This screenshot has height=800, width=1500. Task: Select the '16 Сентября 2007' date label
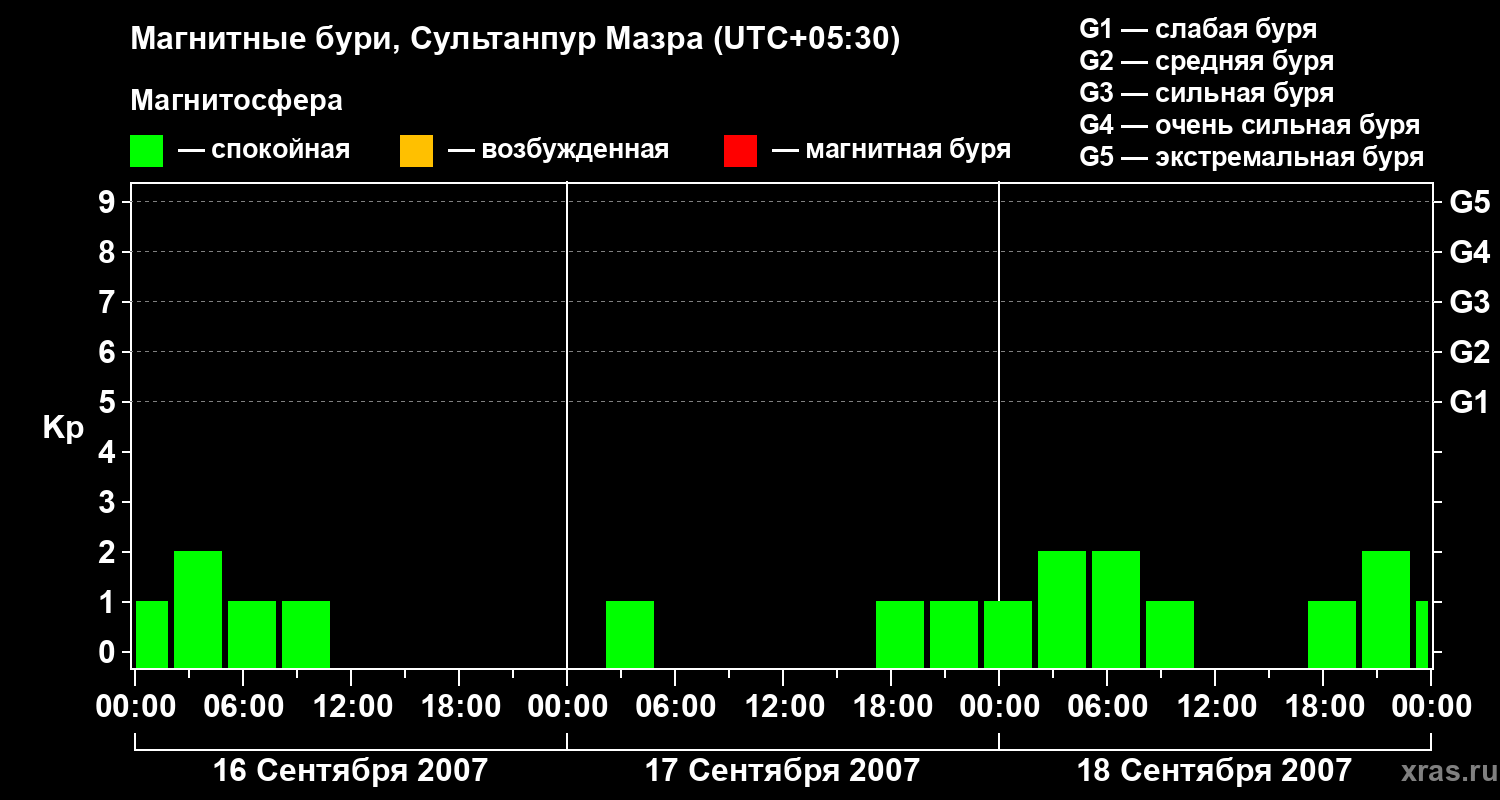(350, 771)
